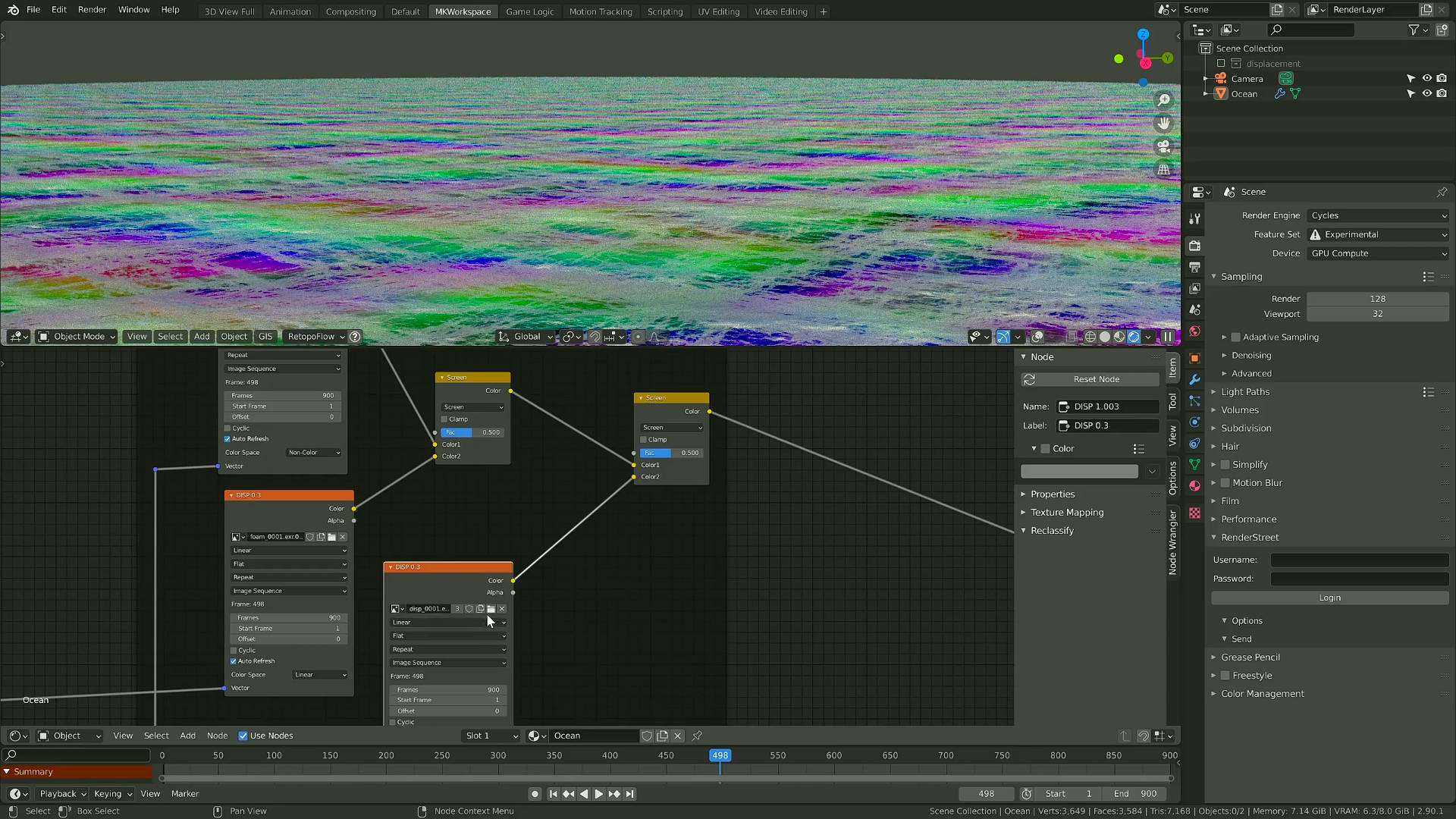Click the pan view hand gizmo

pos(1164,124)
